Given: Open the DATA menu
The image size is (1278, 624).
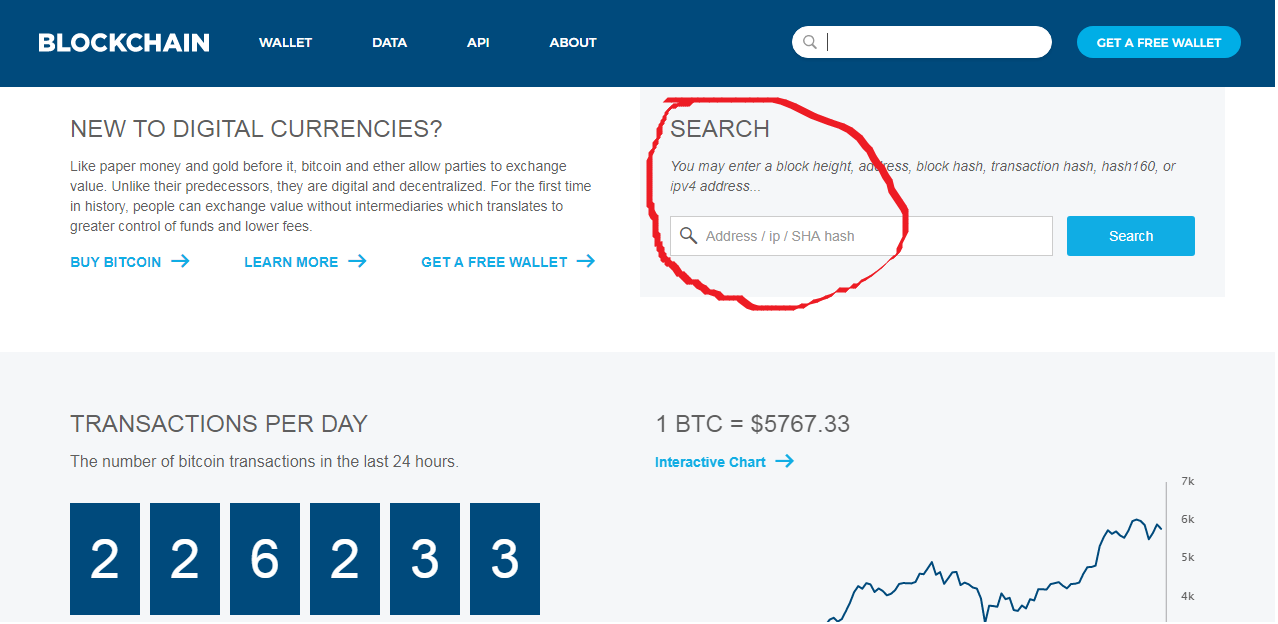Looking at the screenshot, I should tap(389, 43).
